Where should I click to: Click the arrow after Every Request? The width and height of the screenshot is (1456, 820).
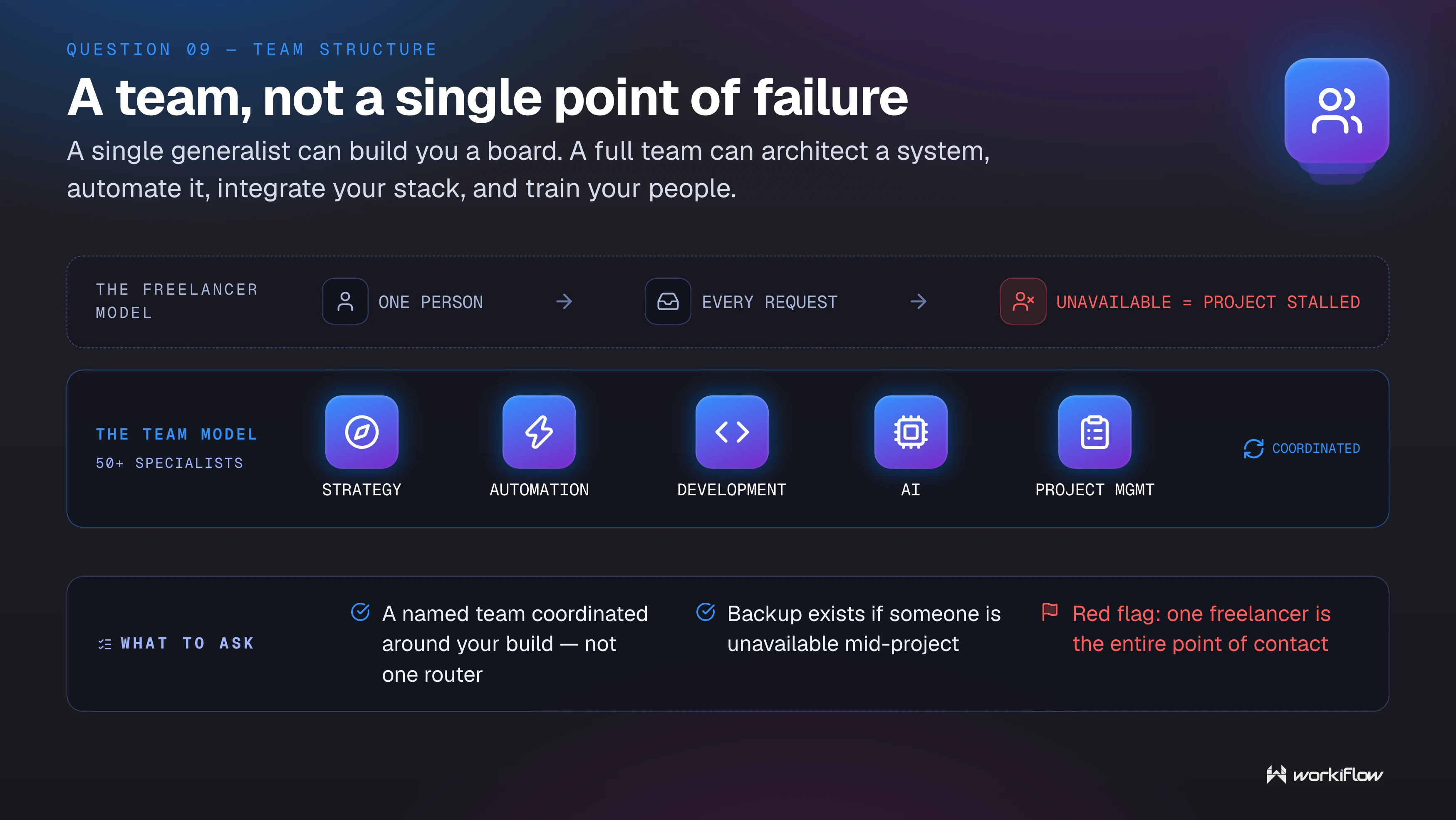pyautogui.click(x=919, y=301)
